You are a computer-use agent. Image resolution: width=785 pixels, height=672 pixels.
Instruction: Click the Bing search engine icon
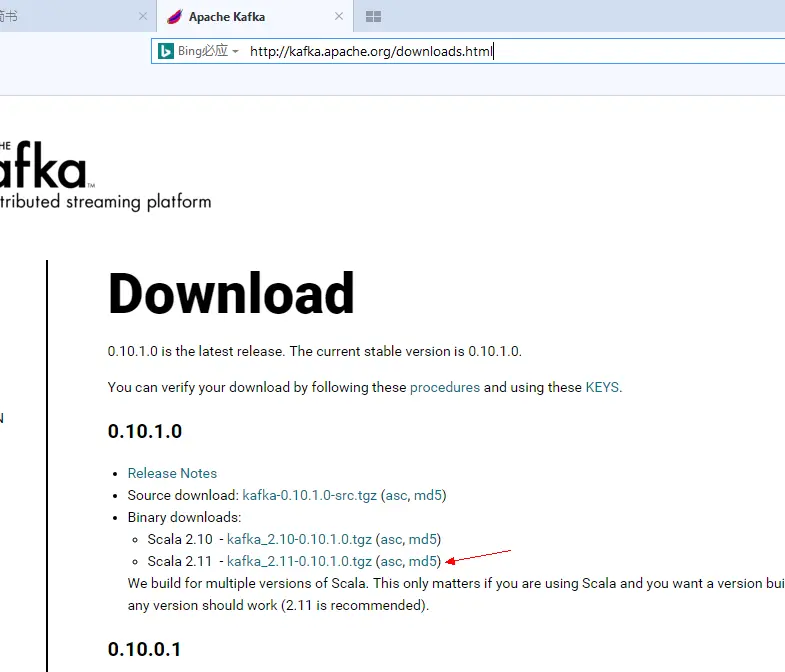166,51
